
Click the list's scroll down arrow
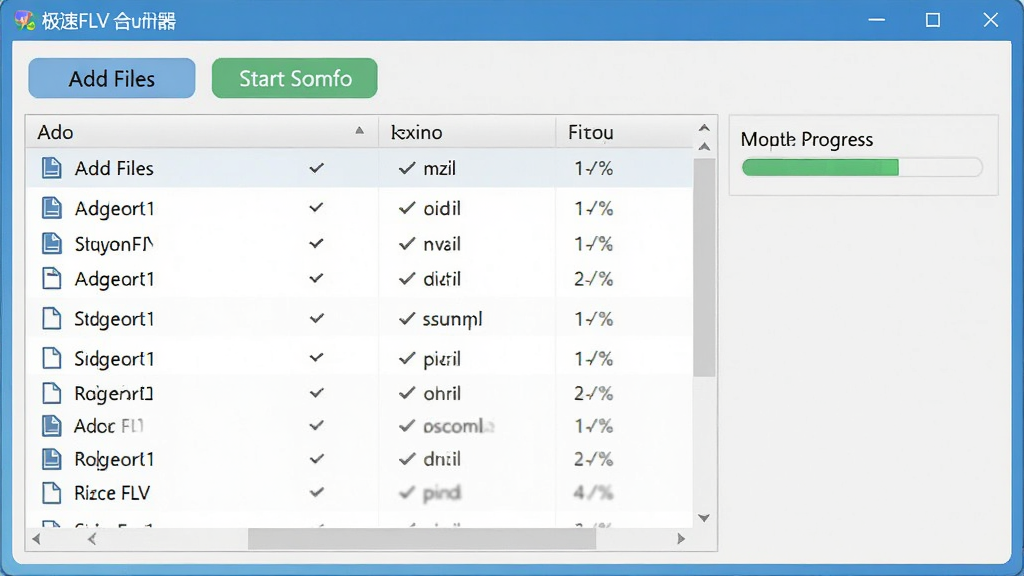[x=703, y=518]
